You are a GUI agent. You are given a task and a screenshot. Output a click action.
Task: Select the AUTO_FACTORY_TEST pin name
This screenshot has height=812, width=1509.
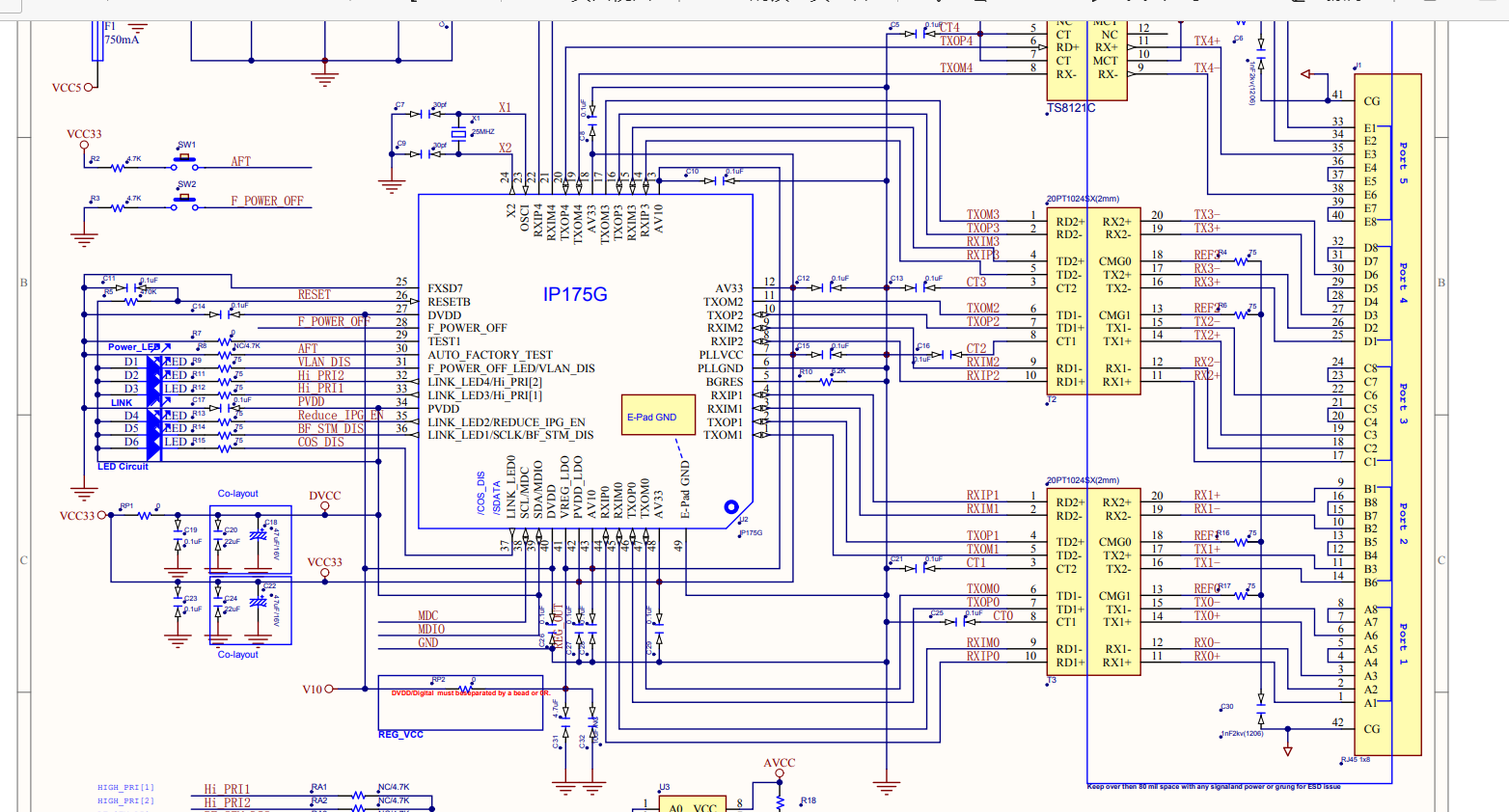[x=490, y=355]
